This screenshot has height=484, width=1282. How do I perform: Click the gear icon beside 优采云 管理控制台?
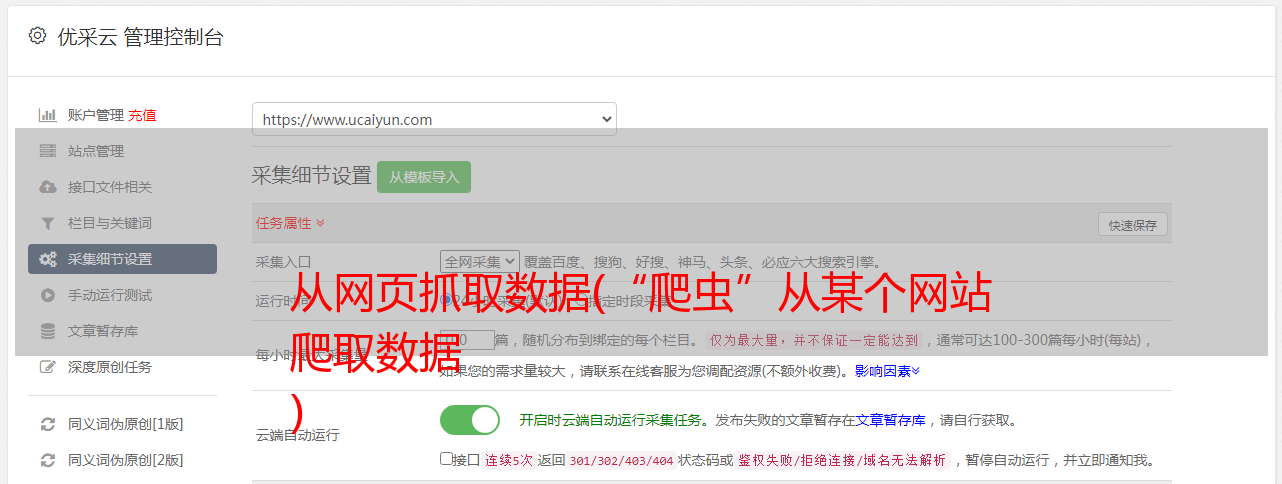37,36
